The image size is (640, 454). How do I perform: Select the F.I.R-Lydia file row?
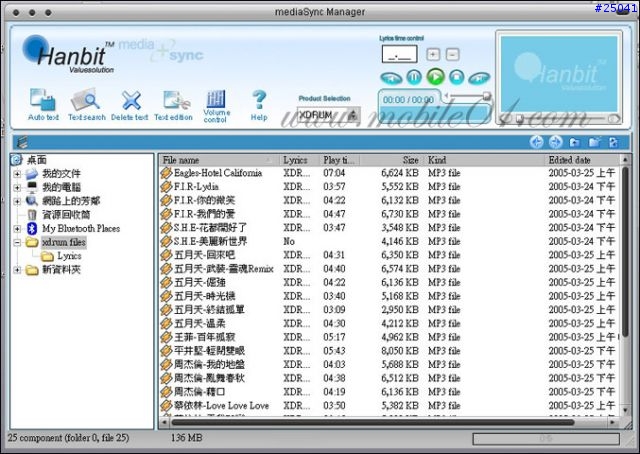(196, 187)
